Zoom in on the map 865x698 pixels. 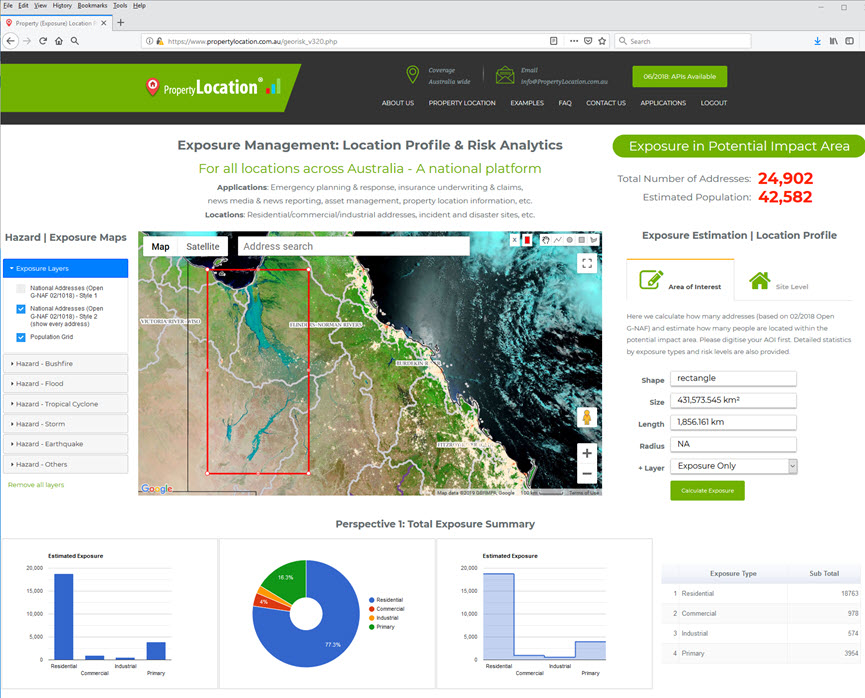[x=587, y=453]
